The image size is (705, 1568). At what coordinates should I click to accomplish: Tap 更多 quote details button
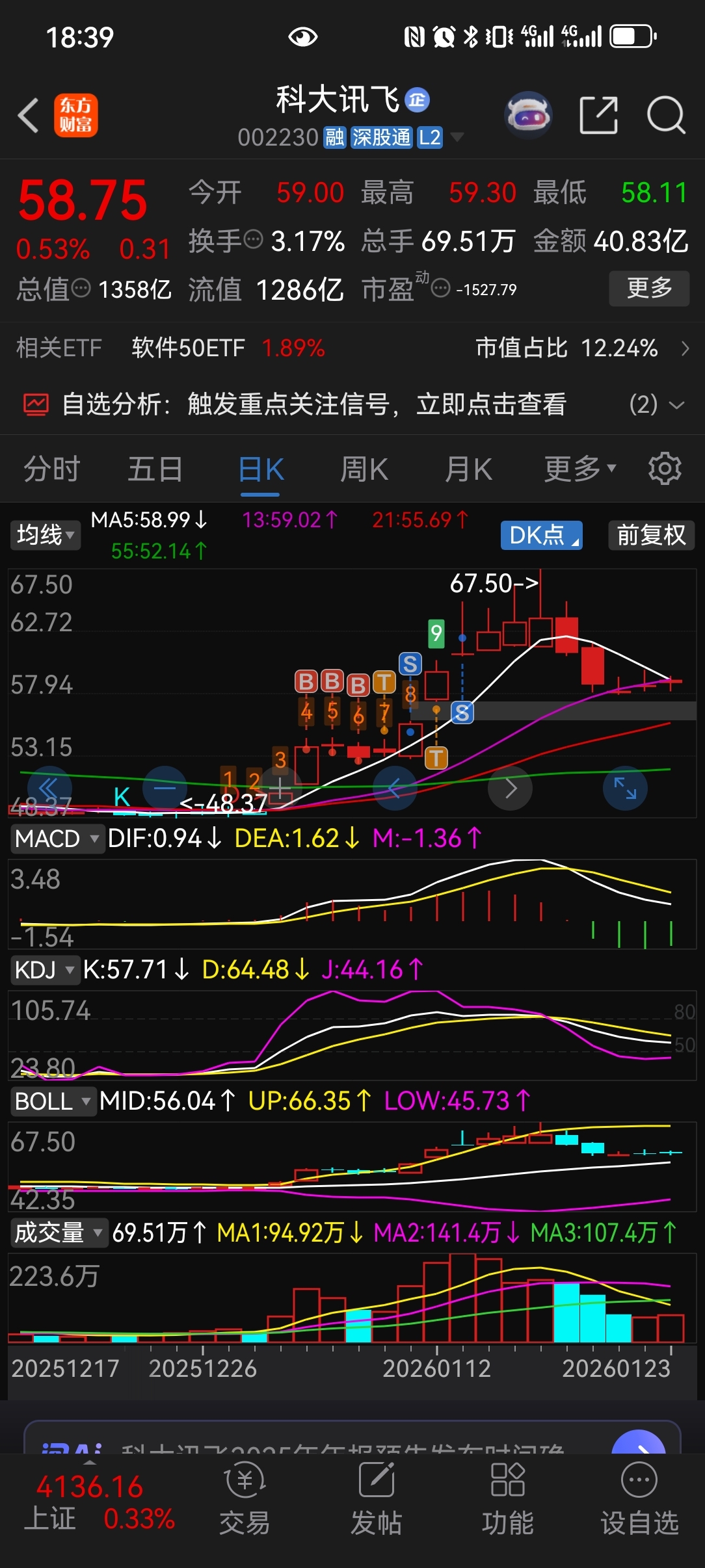(x=649, y=288)
